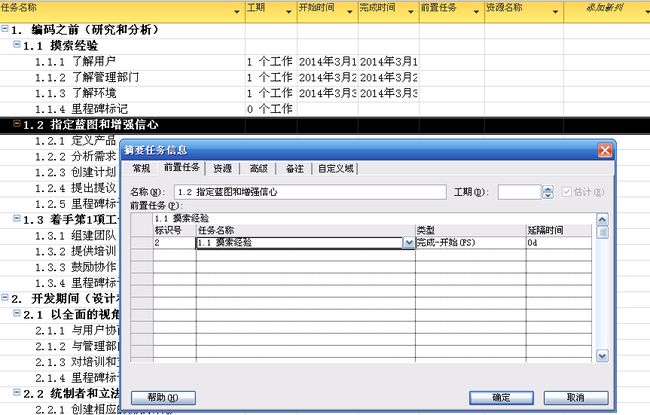Viewport: 650px width, 415px height.
Task: Collapse the 2.2 统制者和立法 group
Action: pyautogui.click(x=17, y=392)
